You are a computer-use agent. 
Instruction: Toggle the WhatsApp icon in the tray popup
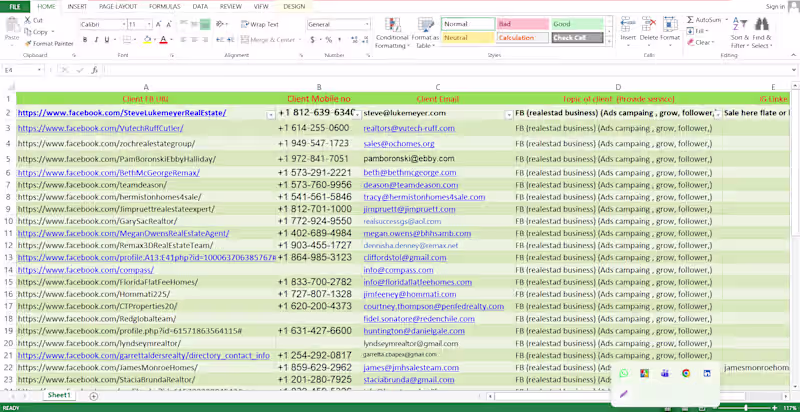pyautogui.click(x=623, y=373)
